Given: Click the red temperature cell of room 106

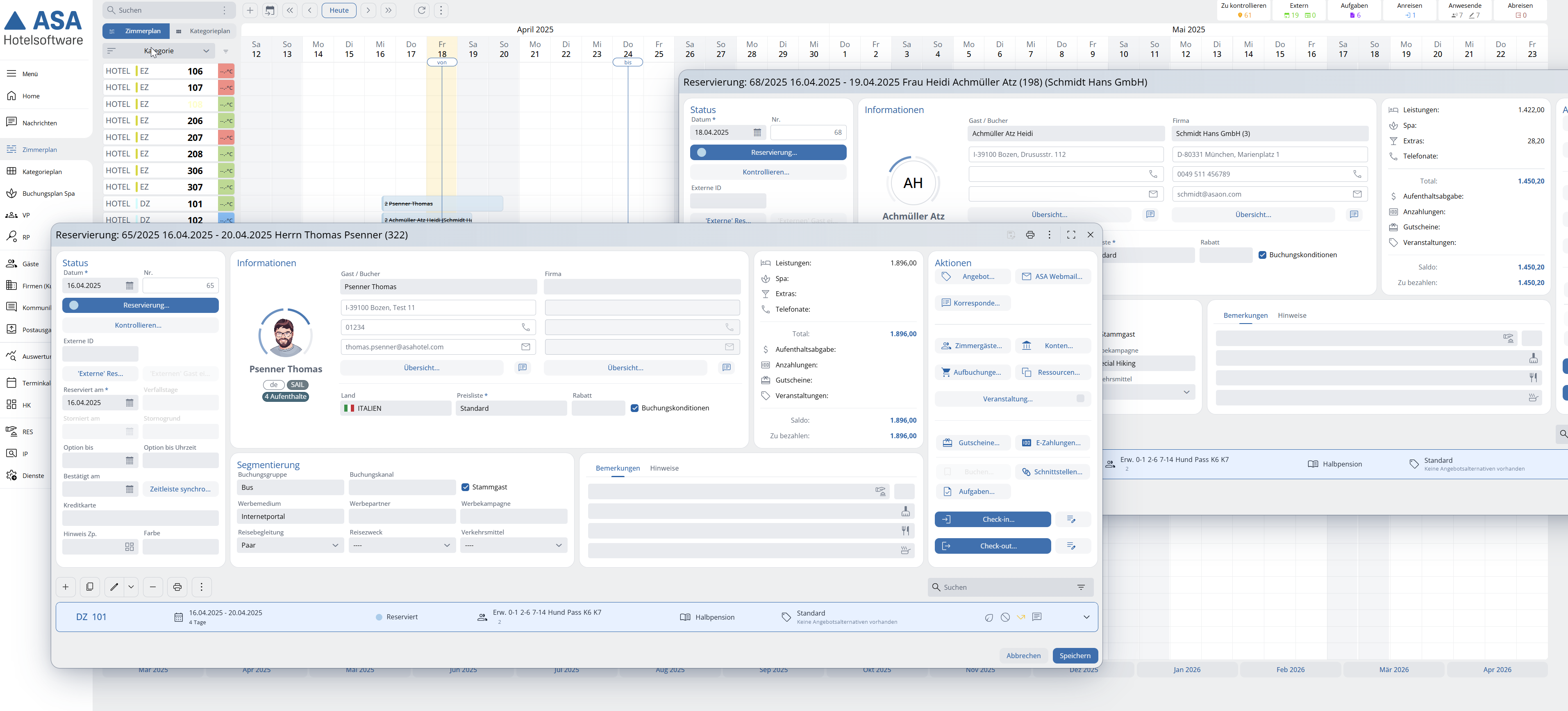Looking at the screenshot, I should (227, 71).
